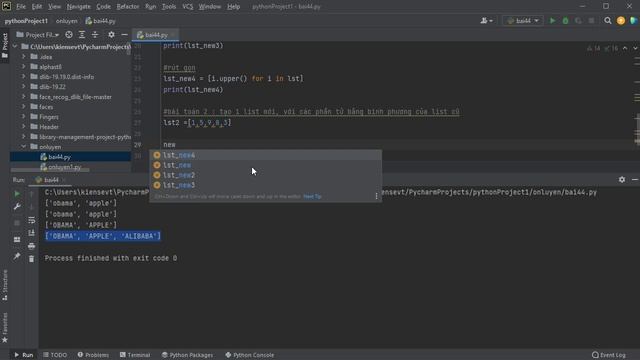
Task: Click the Select Opened File target icon
Action: coord(69,35)
